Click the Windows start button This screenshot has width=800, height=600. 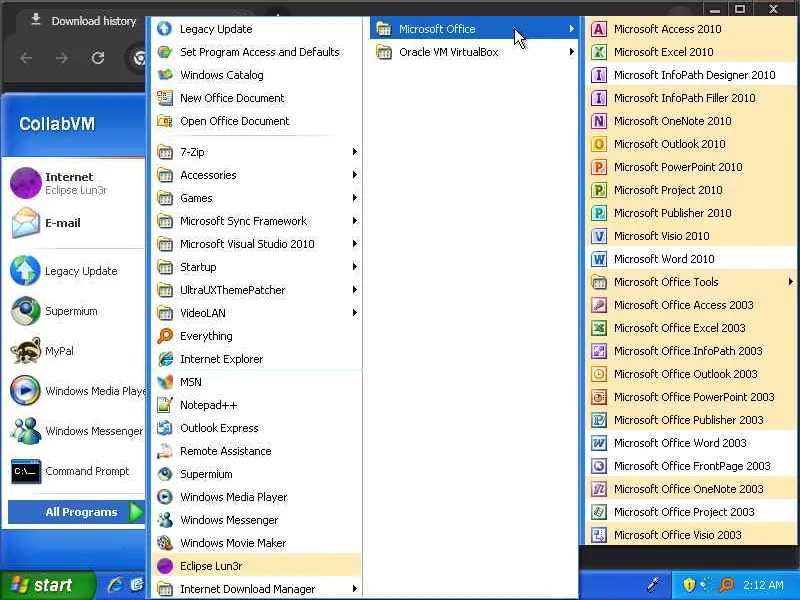(47, 585)
